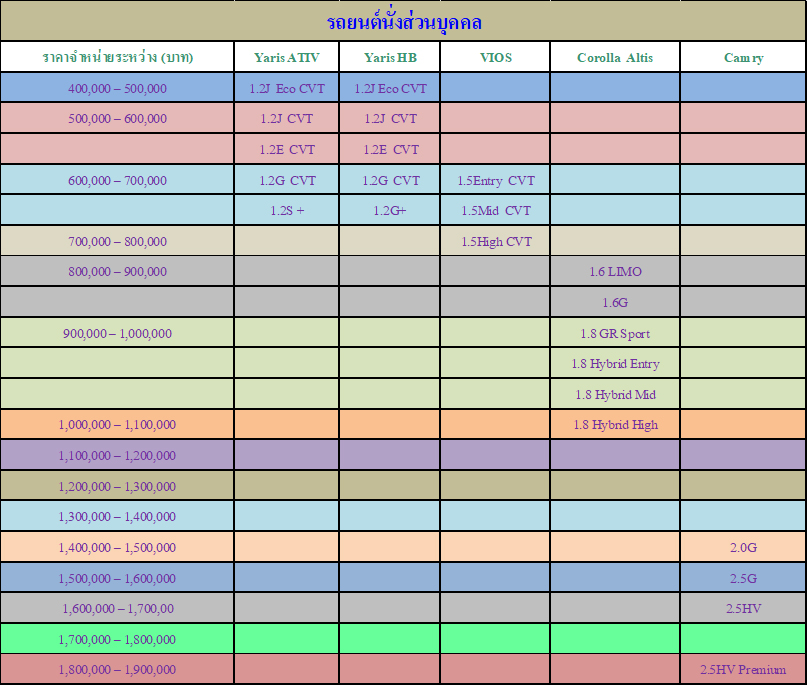808x686 pixels.
Task: Click the 2.0G cell under Camry
Action: click(x=743, y=547)
